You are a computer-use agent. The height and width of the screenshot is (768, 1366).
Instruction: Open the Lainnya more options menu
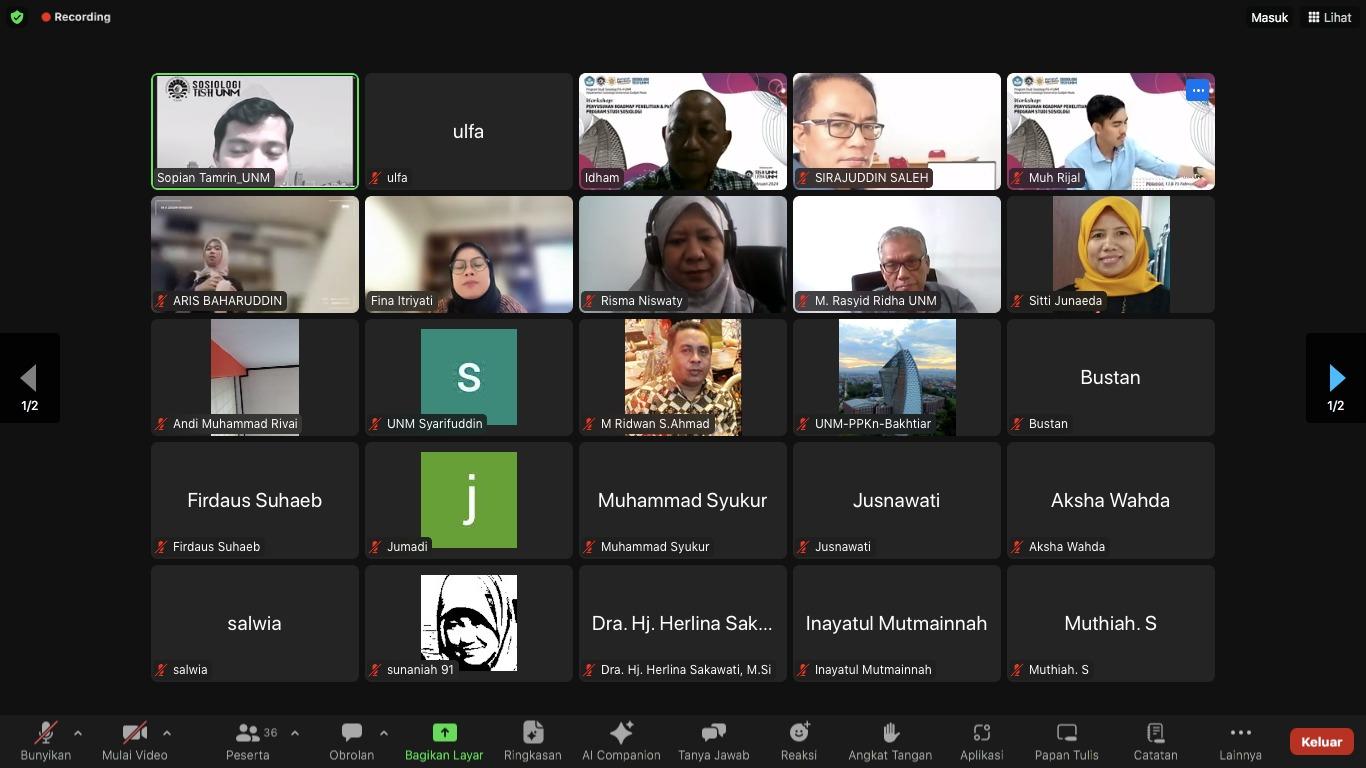pyautogui.click(x=1240, y=741)
